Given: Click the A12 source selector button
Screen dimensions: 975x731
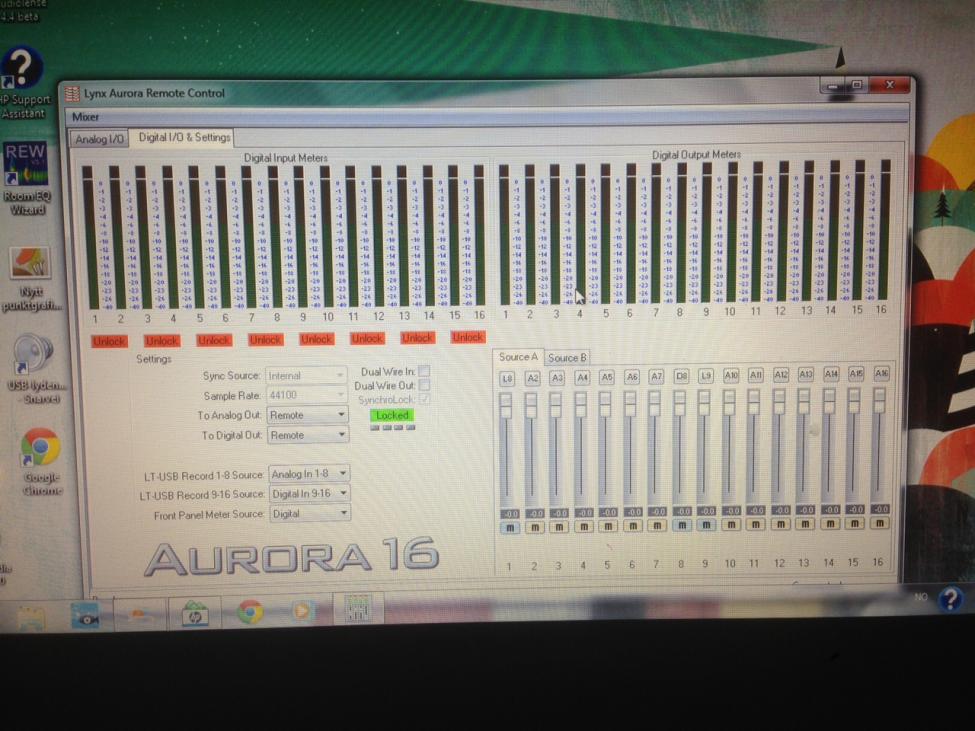Looking at the screenshot, I should tap(780, 375).
